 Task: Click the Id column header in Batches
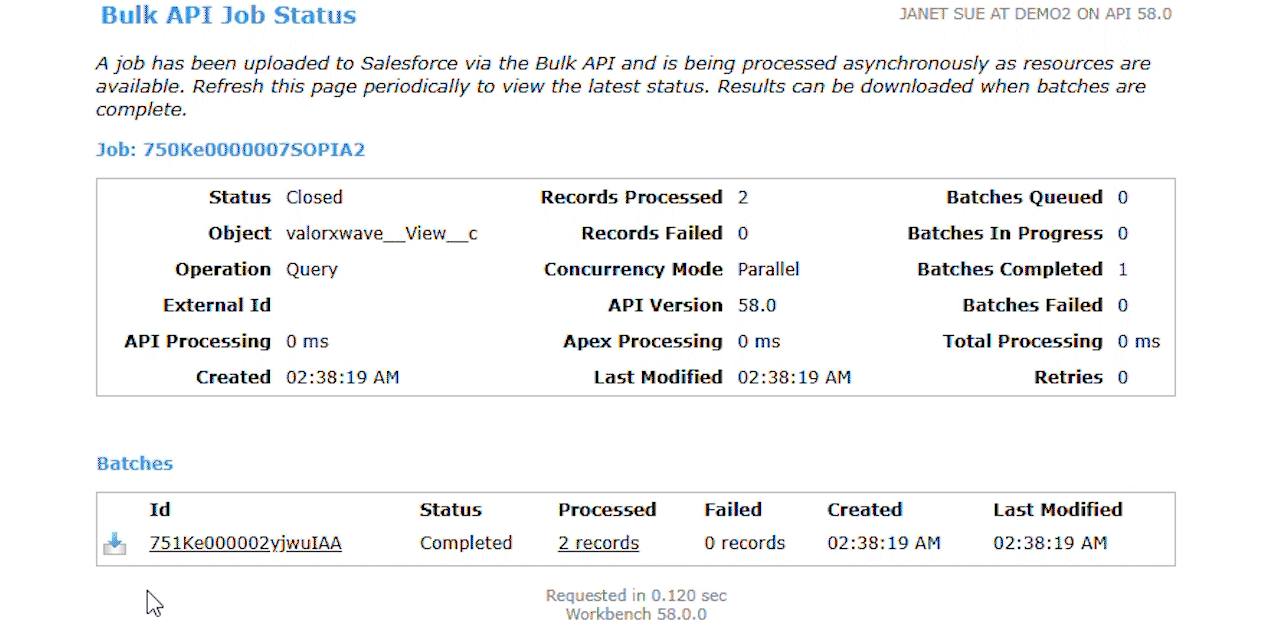[160, 509]
